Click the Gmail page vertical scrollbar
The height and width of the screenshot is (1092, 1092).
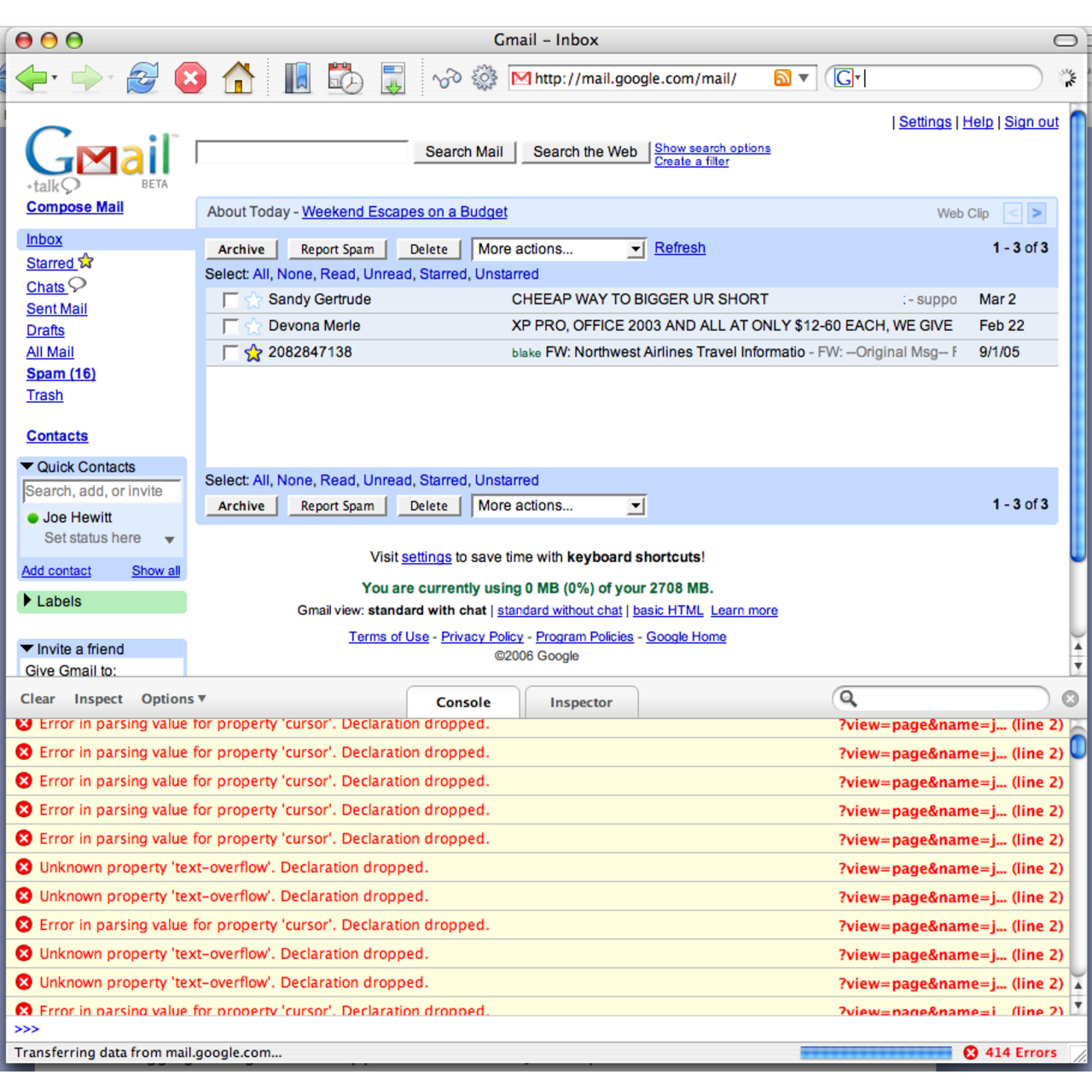(x=1078, y=338)
